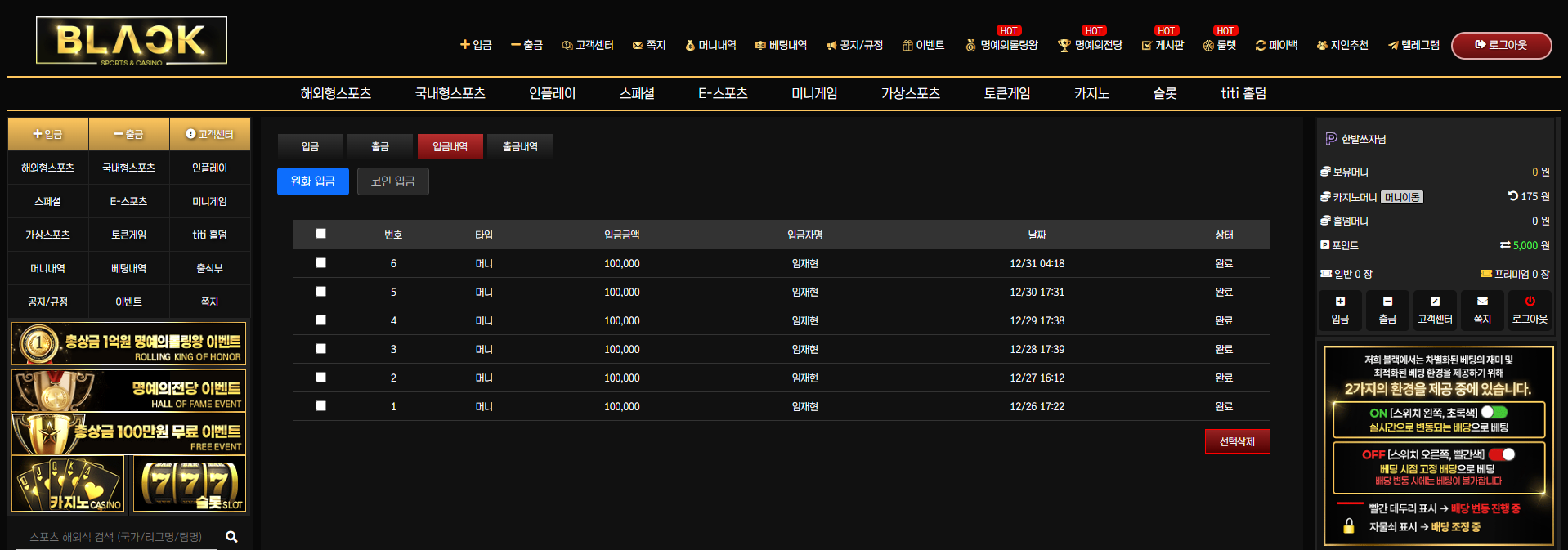The height and width of the screenshot is (550, 1568).
Task: Open the 쪽지 envelope icon in user panel
Action: coord(1482,302)
